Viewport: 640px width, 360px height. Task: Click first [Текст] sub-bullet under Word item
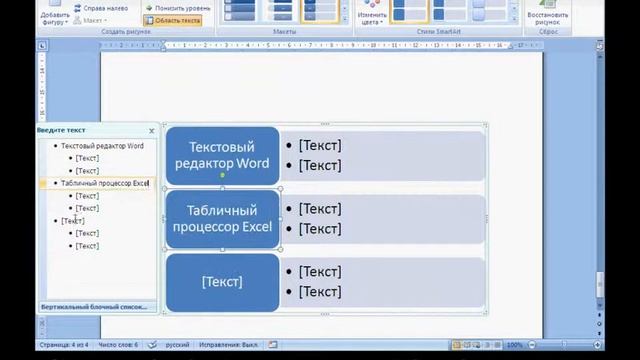87,158
